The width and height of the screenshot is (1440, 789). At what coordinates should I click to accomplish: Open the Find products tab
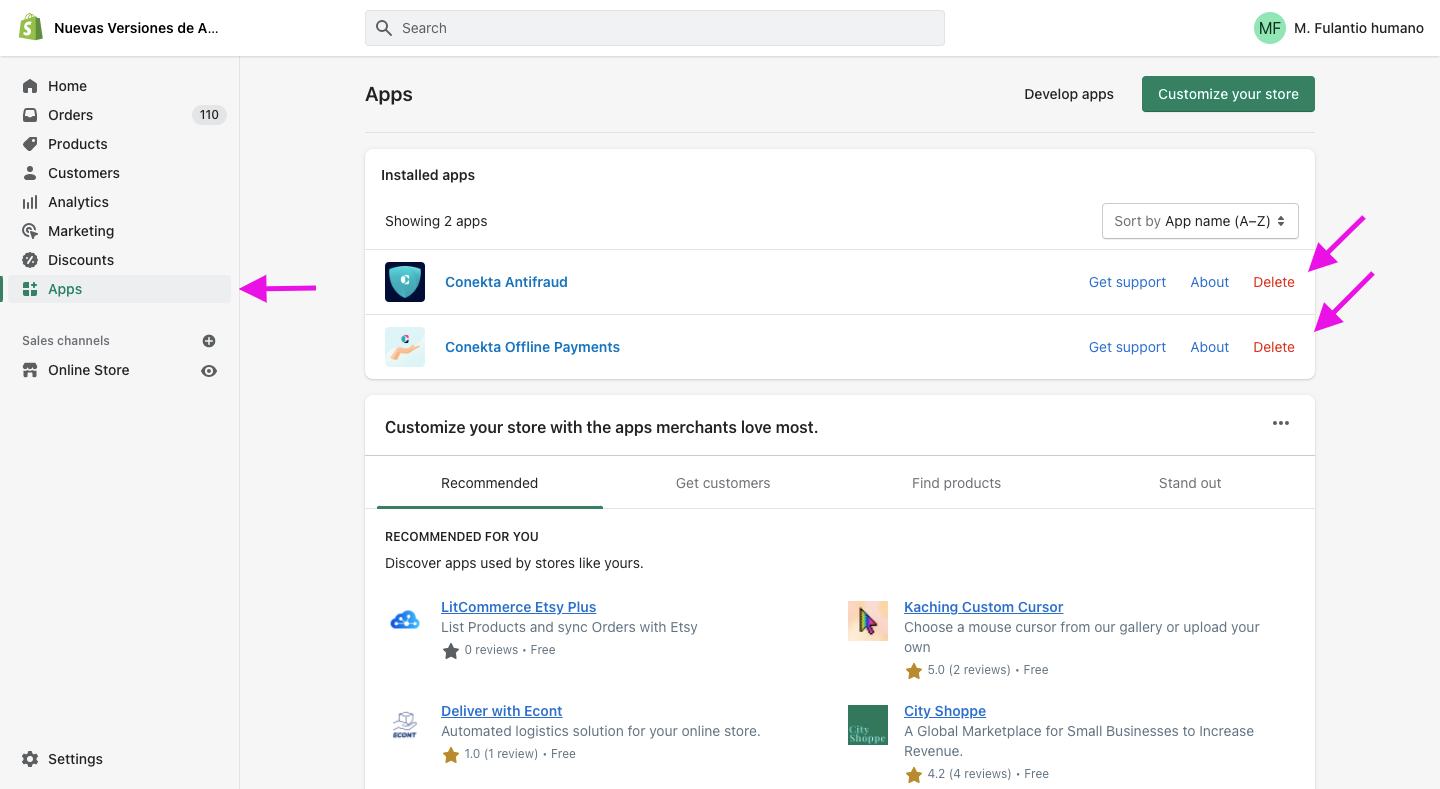click(956, 483)
